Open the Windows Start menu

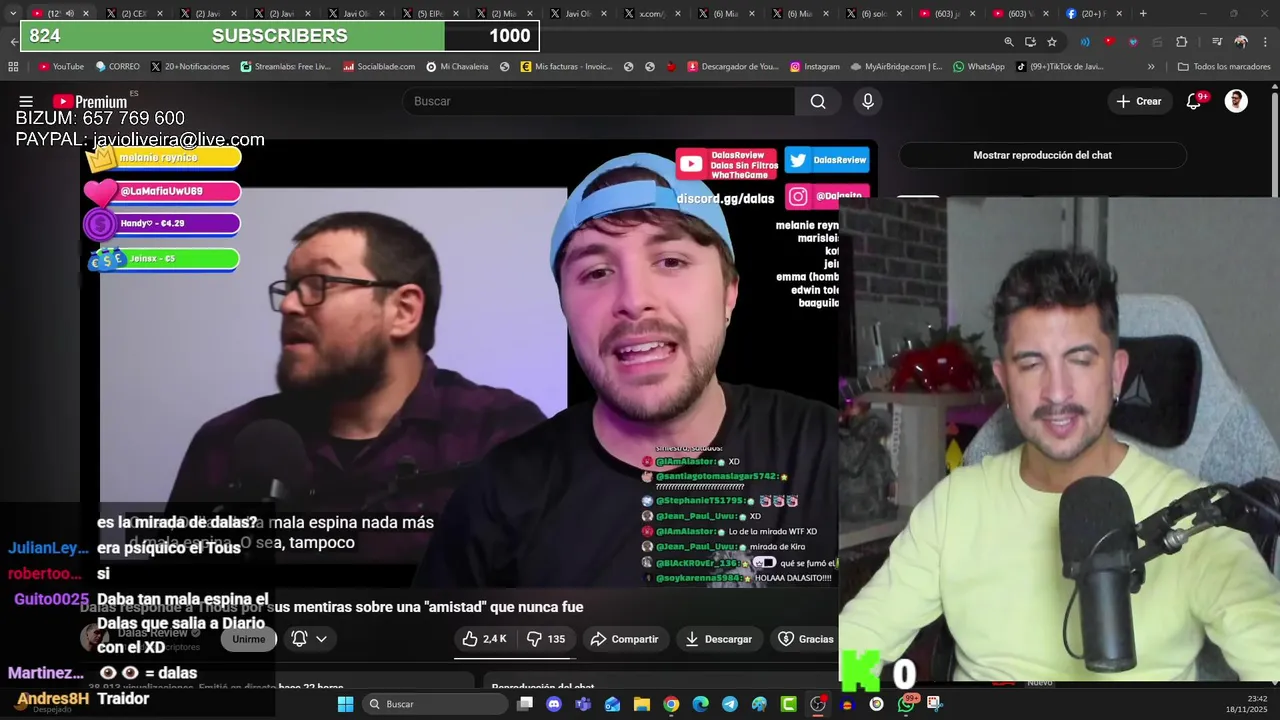click(345, 704)
